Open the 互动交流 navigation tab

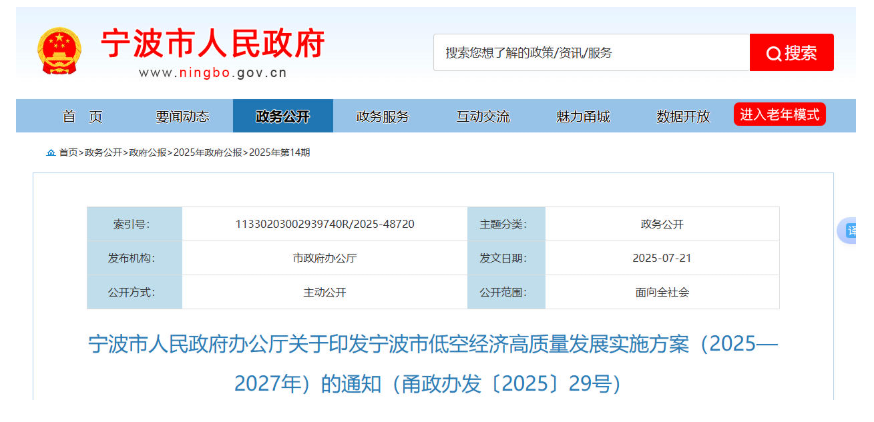click(483, 116)
